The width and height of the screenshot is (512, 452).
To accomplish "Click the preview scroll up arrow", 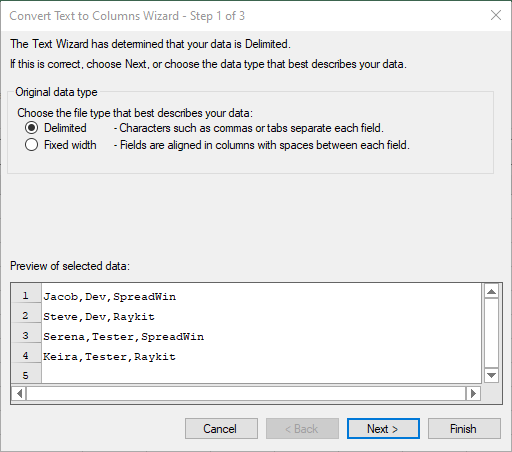I will [491, 291].
